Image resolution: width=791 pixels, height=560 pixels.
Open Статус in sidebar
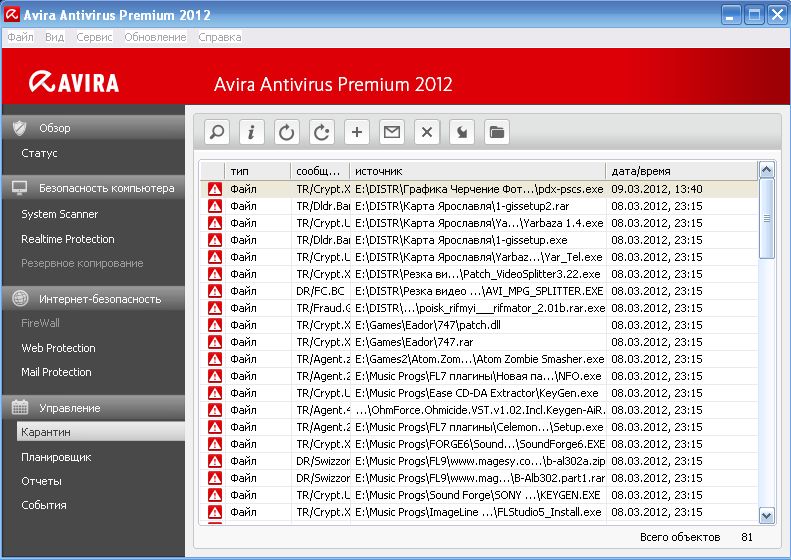[39, 153]
